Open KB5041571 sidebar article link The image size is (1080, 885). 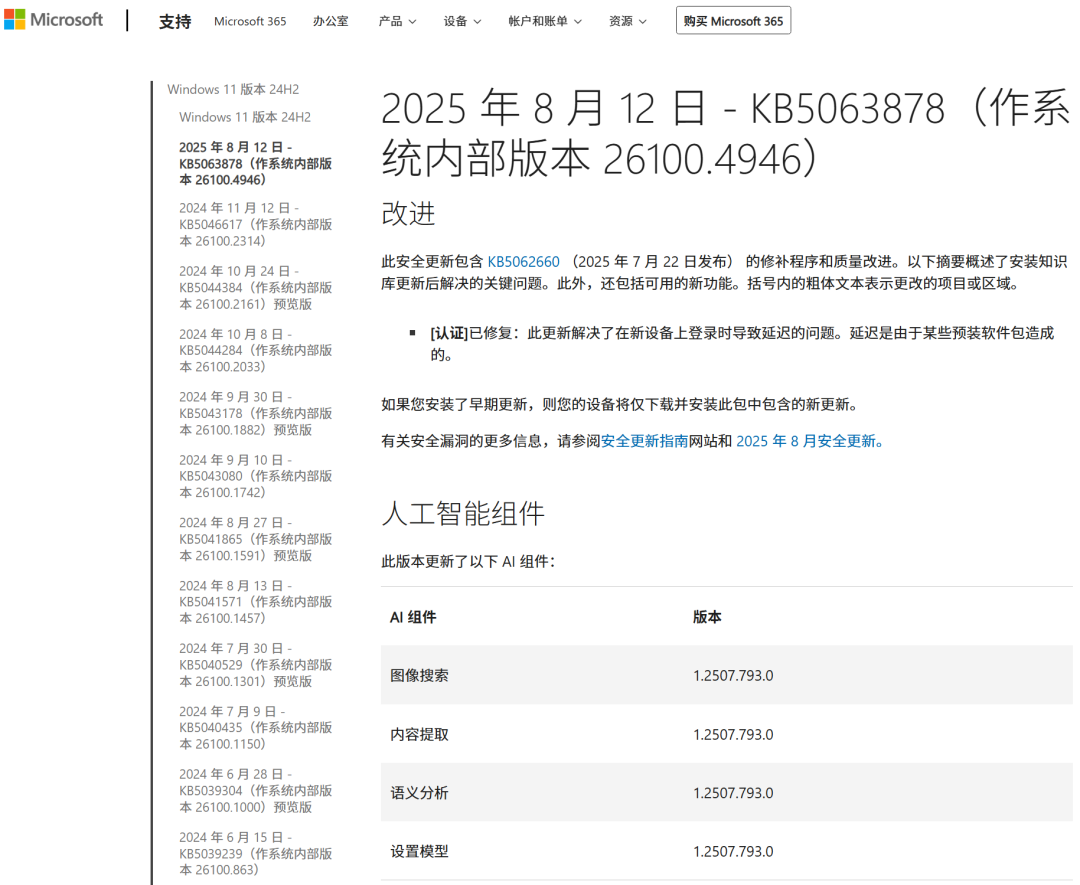point(256,602)
